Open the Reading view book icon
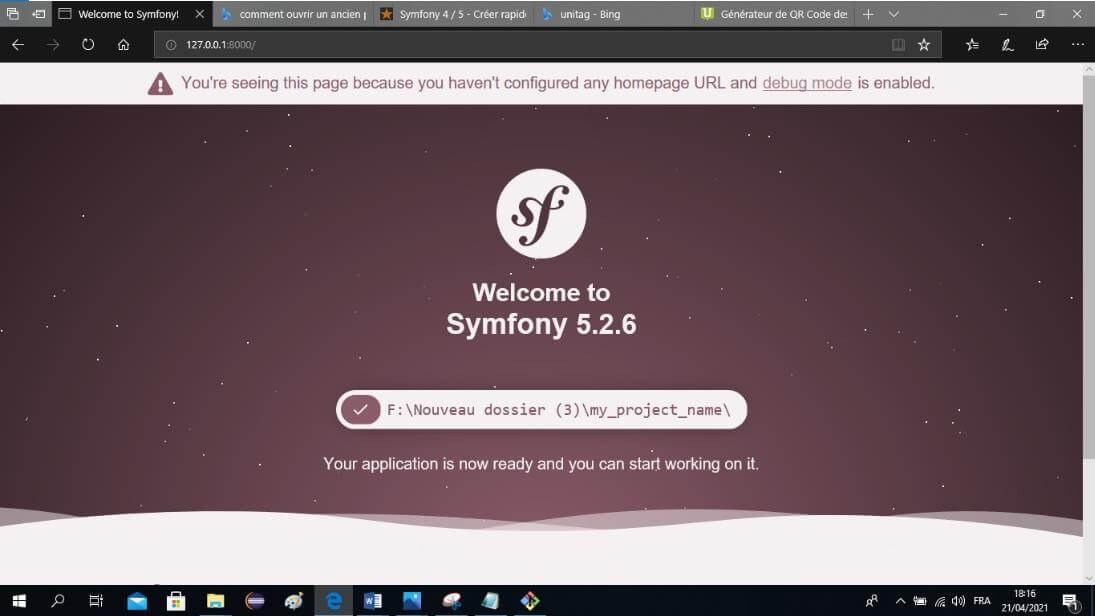Image resolution: width=1095 pixels, height=616 pixels. 898,44
